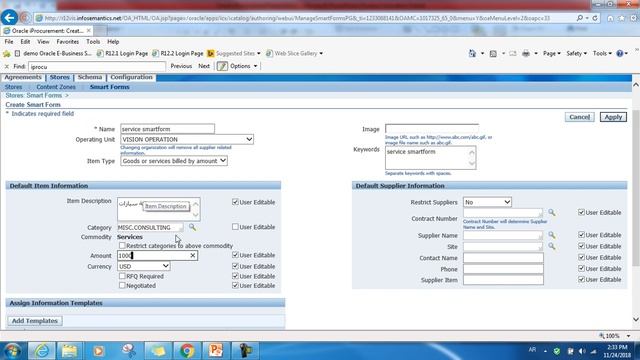Click the favorites bar add star icon
The height and width of the screenshot is (360, 640).
tap(7, 53)
